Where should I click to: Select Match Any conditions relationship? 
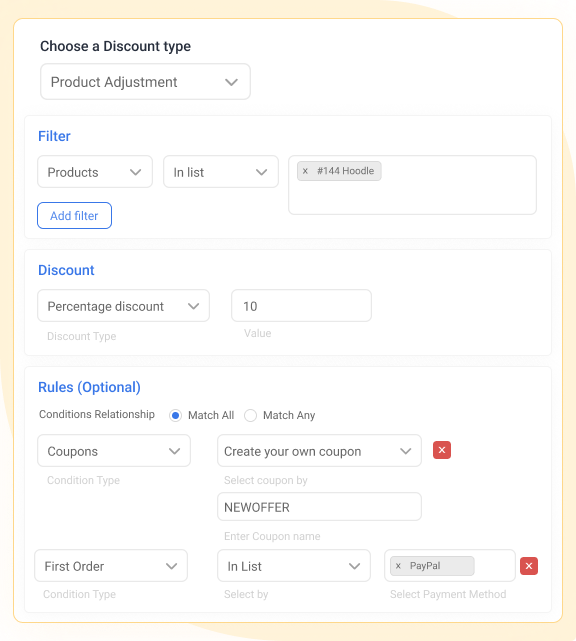[x=251, y=415]
